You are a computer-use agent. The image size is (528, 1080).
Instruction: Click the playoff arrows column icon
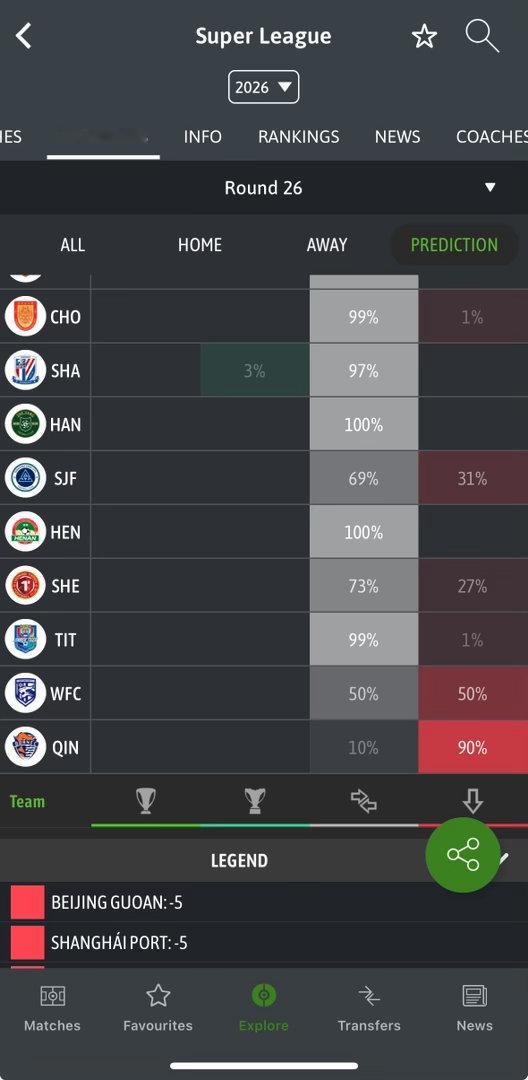coord(363,801)
